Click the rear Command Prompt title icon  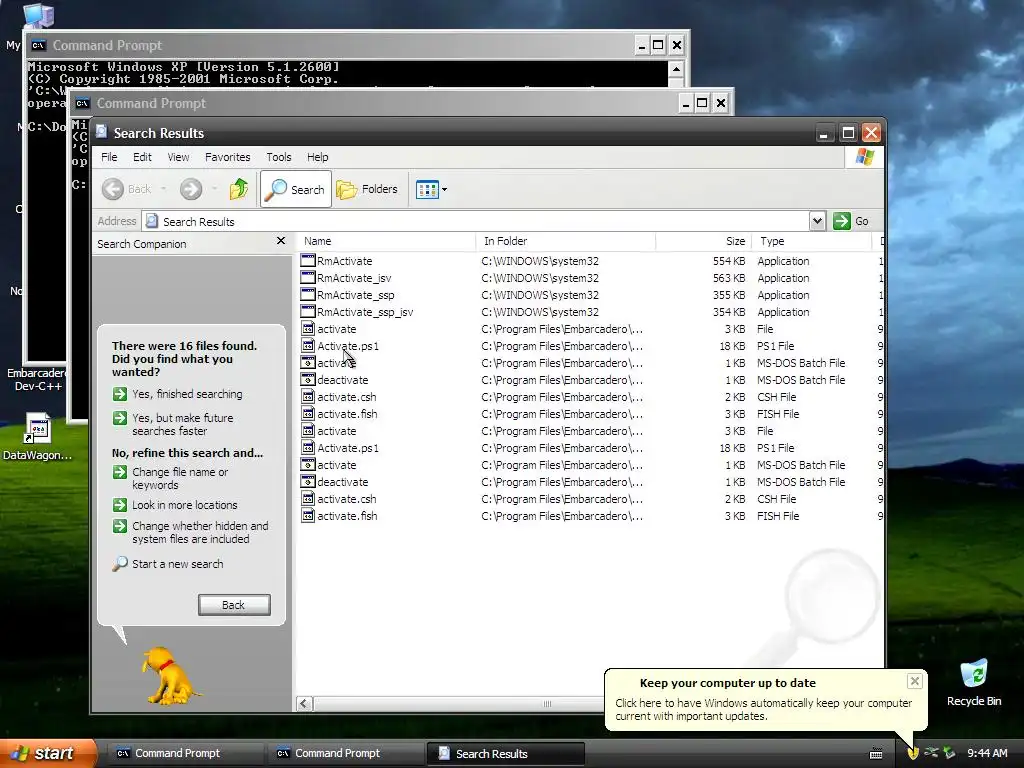[39, 45]
